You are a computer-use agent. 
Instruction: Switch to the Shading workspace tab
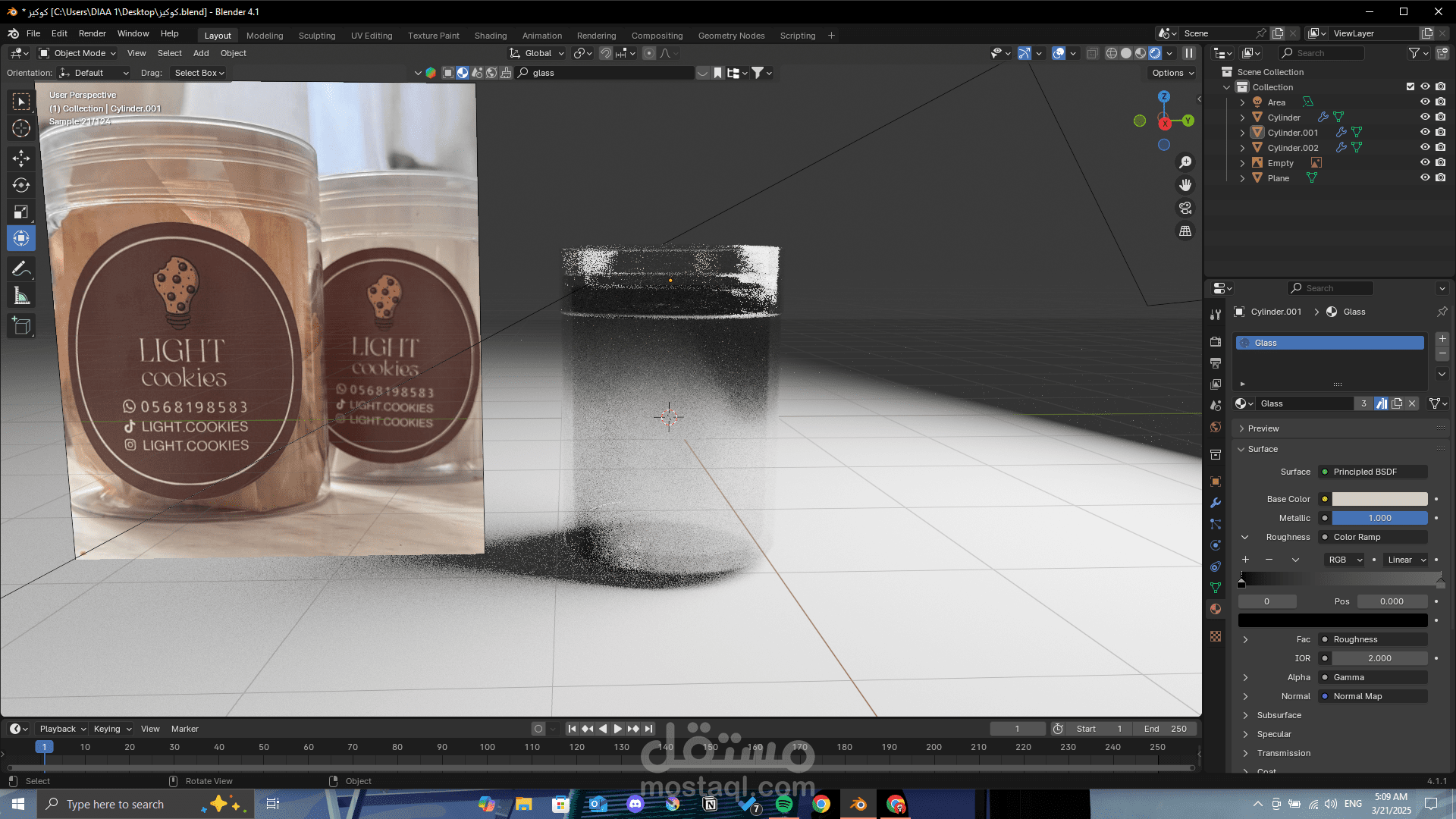point(490,36)
